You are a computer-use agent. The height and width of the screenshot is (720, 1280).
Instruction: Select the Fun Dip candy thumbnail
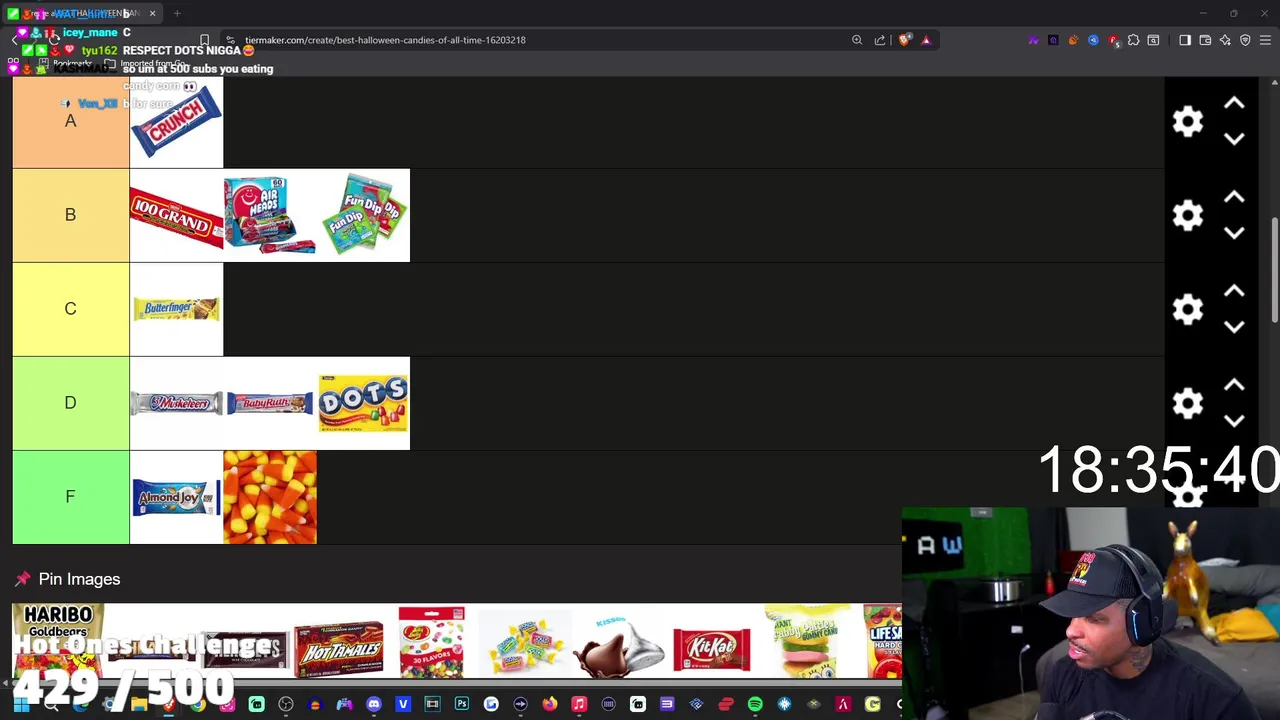[363, 215]
